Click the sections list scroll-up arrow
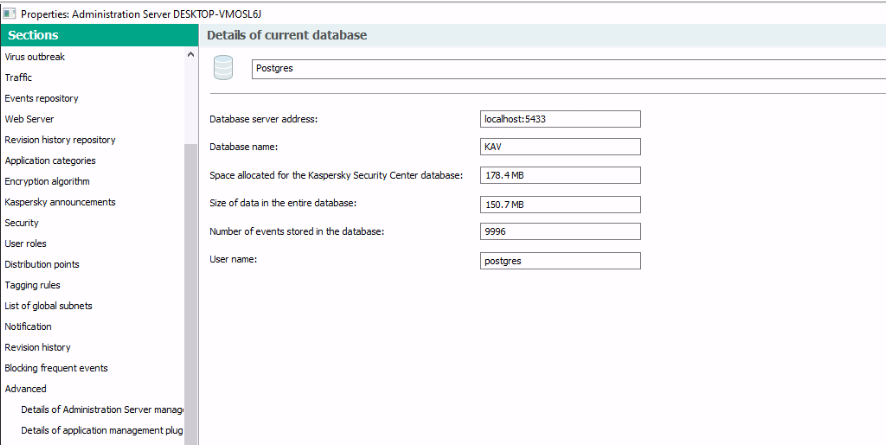Image resolution: width=886 pixels, height=445 pixels. 190,55
